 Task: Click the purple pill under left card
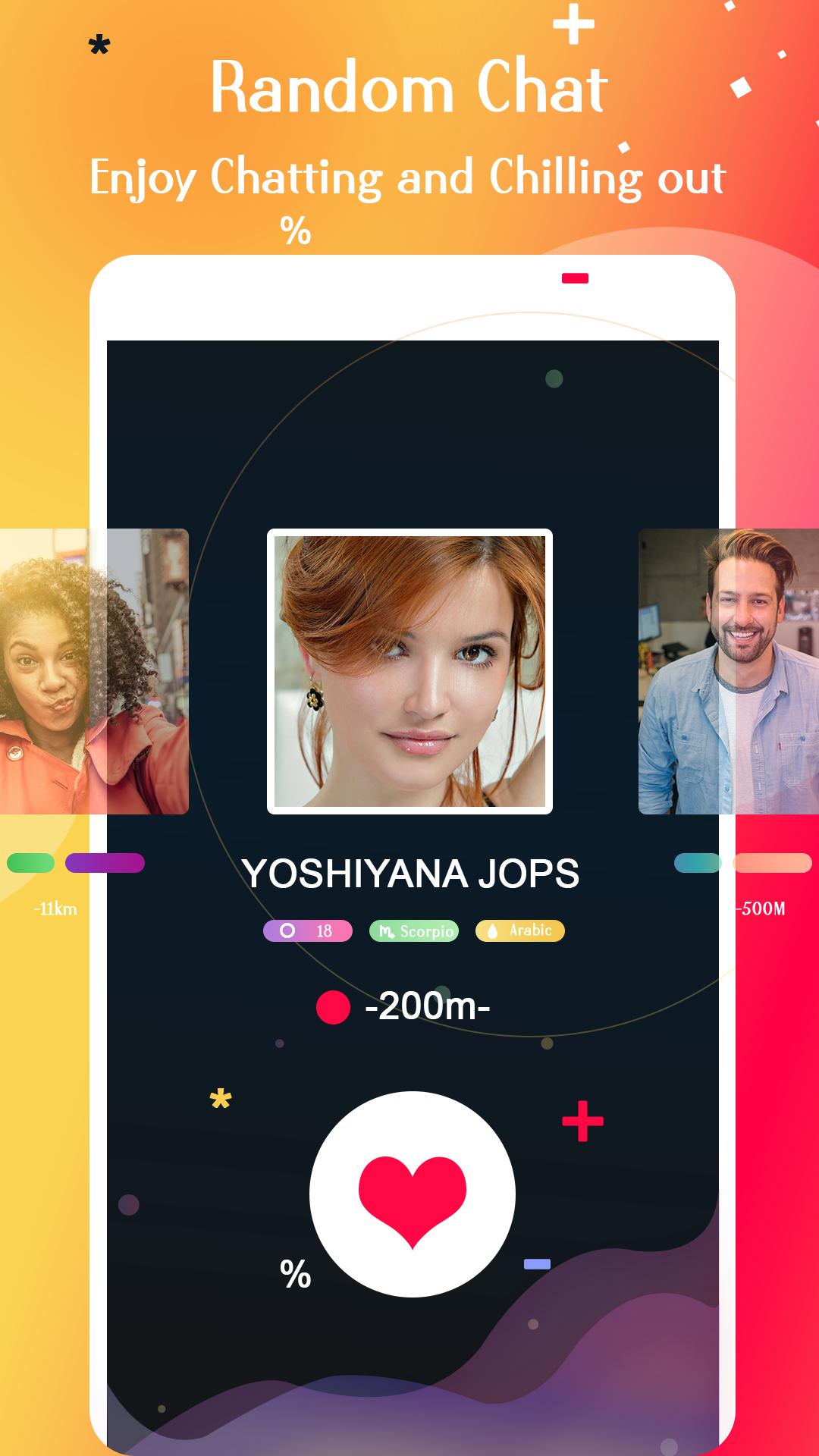click(105, 863)
